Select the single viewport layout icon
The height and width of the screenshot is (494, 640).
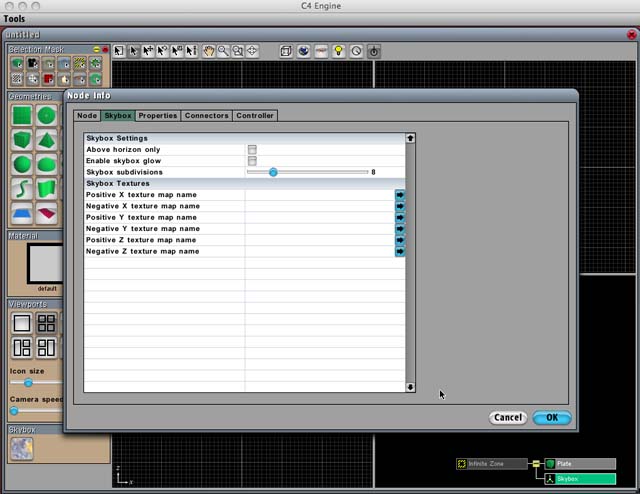tap(21, 323)
